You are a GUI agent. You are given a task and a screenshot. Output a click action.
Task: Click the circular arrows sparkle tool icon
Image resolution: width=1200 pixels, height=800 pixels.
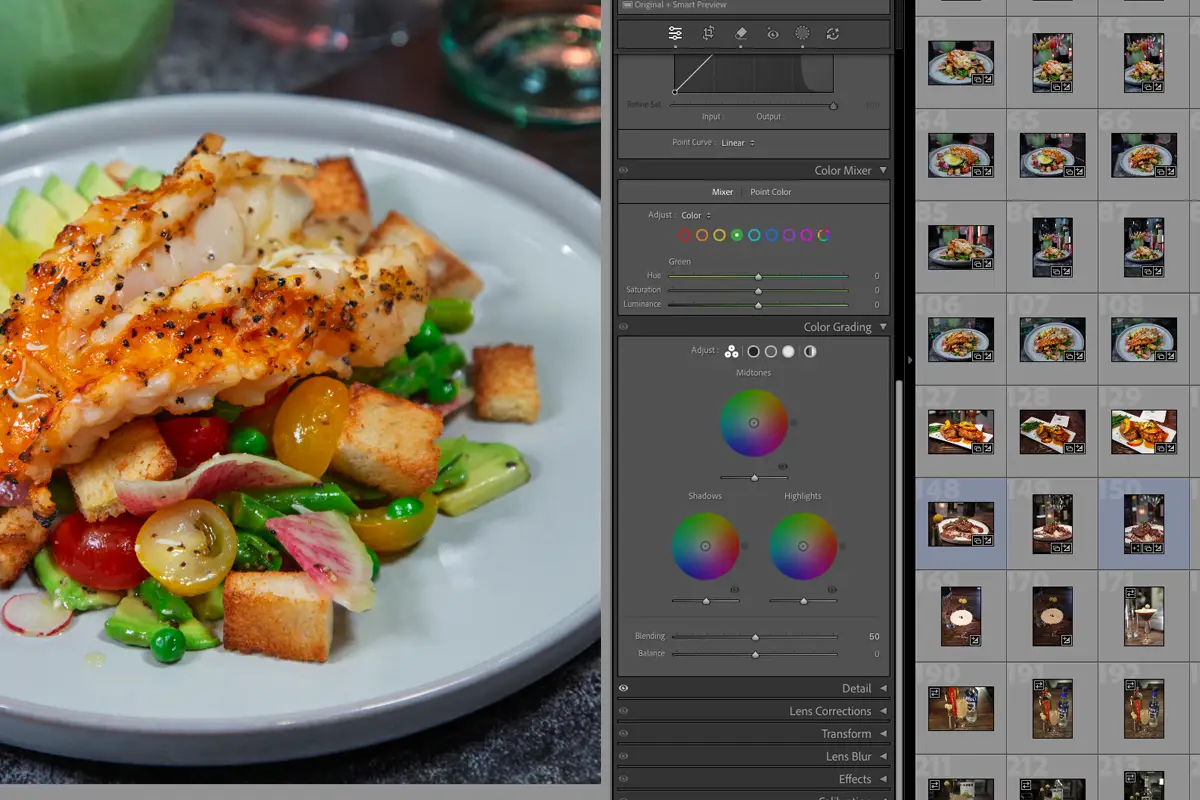[832, 33]
